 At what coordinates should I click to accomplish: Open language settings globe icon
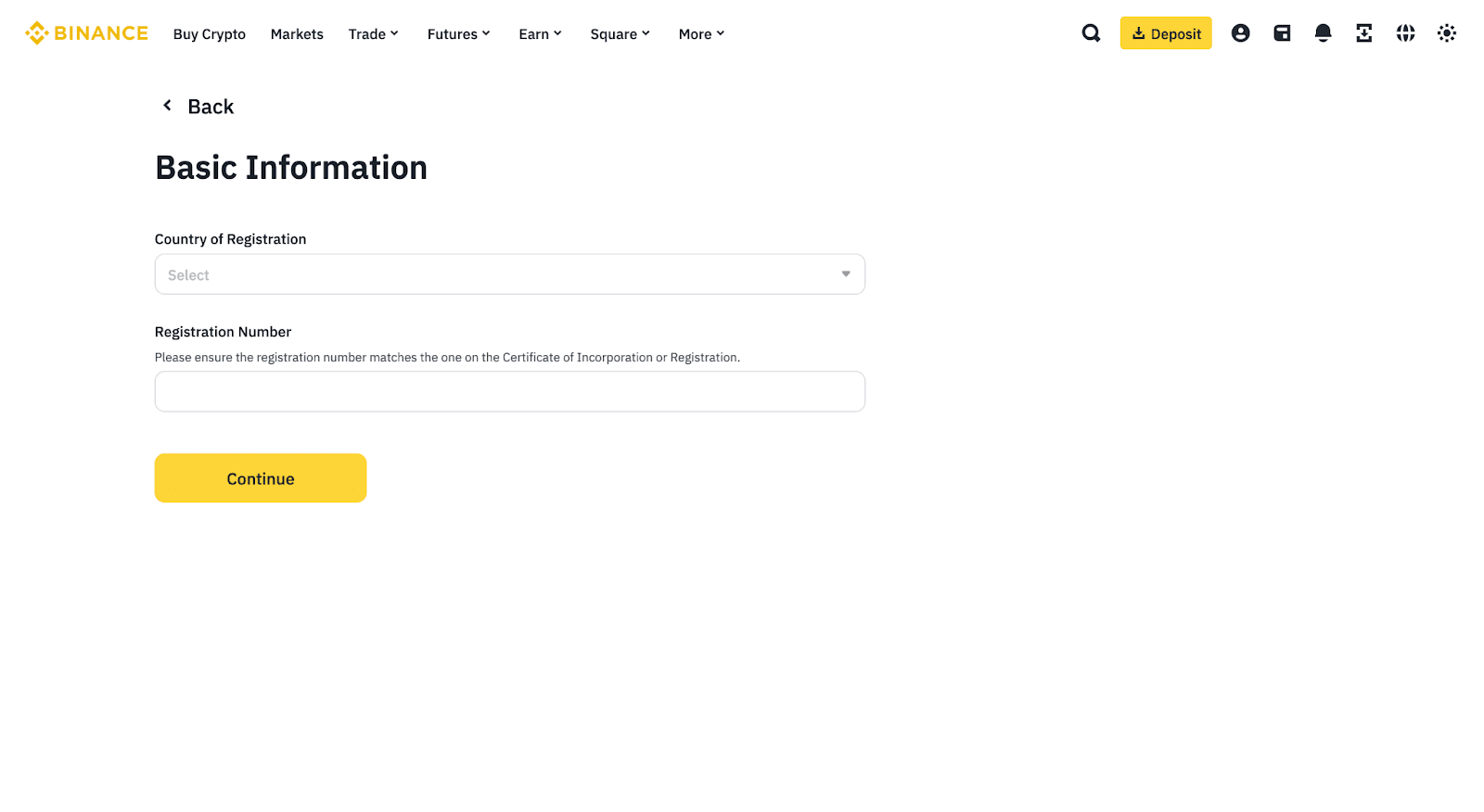[x=1405, y=33]
